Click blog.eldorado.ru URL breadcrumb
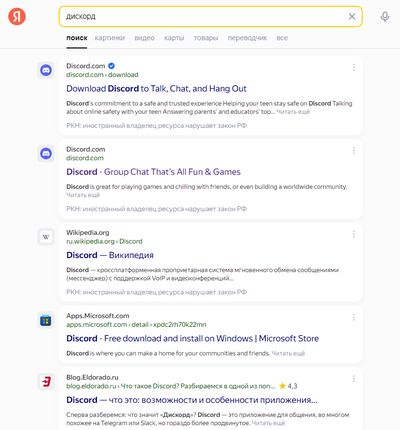This screenshot has width=400, height=430. (171, 386)
